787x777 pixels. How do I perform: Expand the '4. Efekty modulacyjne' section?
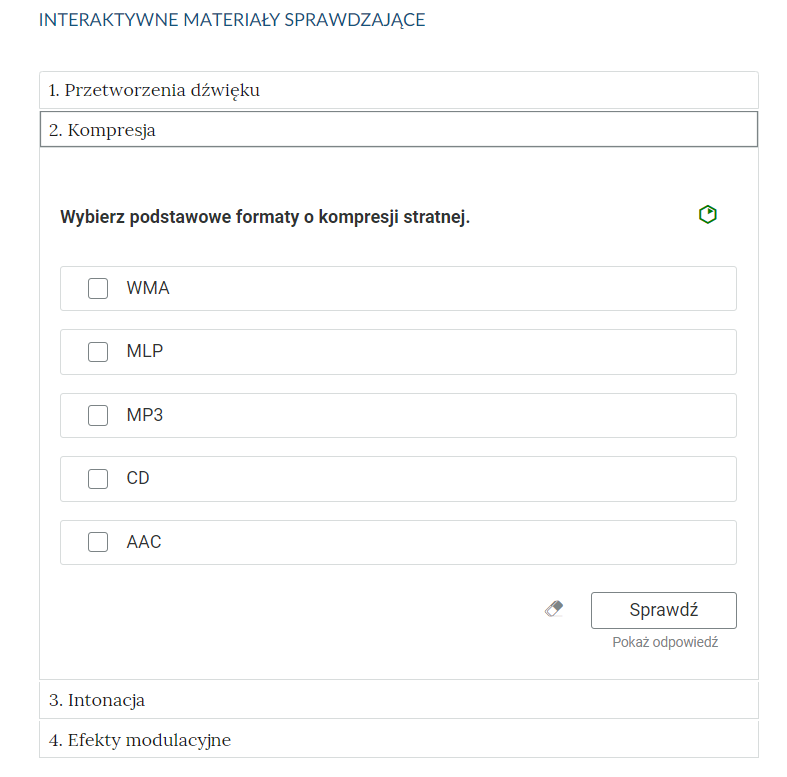[398, 740]
